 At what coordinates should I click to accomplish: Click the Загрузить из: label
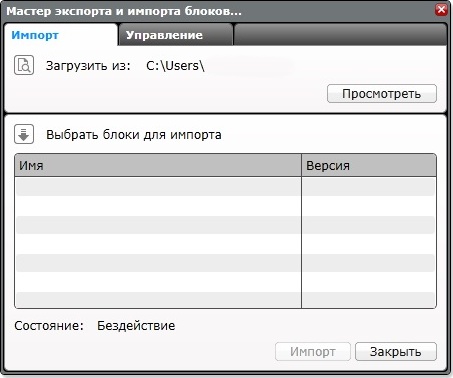(88, 66)
